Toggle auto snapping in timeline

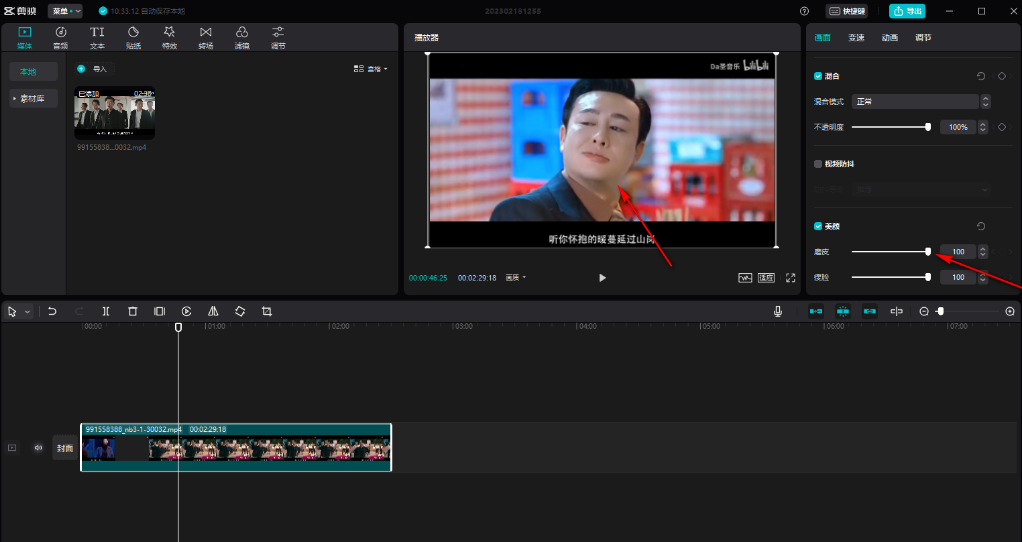pyautogui.click(x=843, y=311)
